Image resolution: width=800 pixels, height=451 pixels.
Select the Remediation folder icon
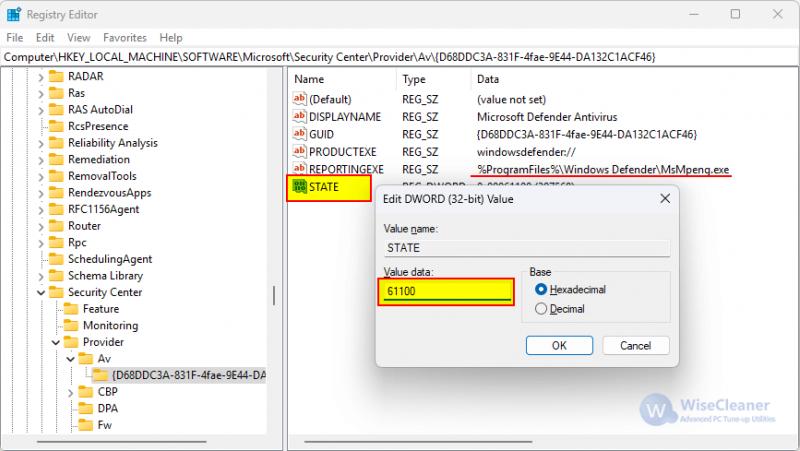56,159
